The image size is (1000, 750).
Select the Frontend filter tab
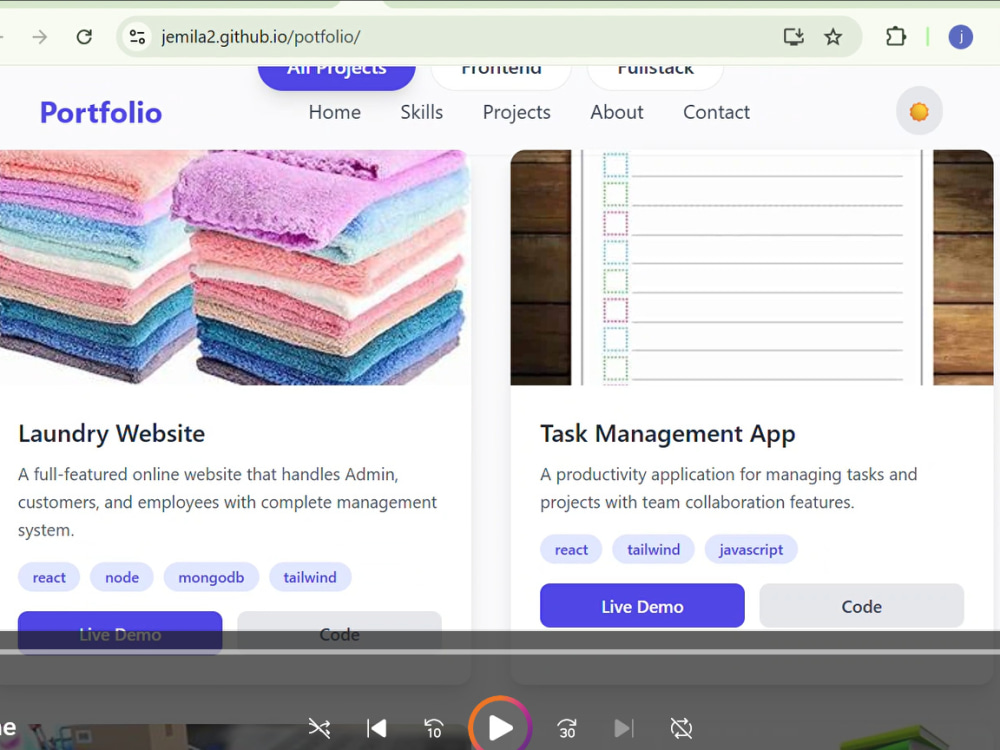click(501, 77)
